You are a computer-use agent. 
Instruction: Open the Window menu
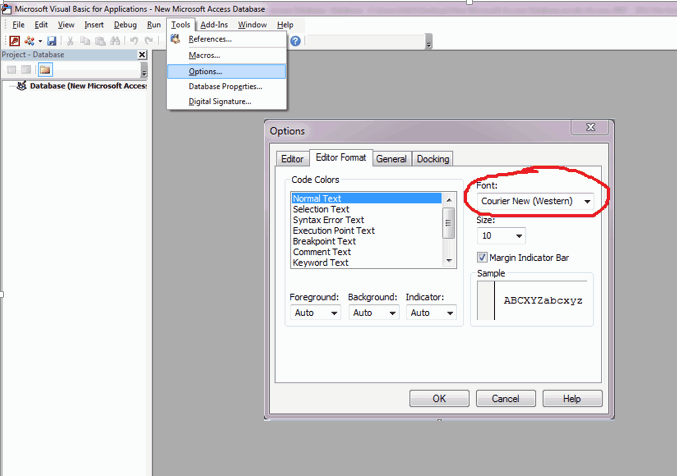point(252,25)
